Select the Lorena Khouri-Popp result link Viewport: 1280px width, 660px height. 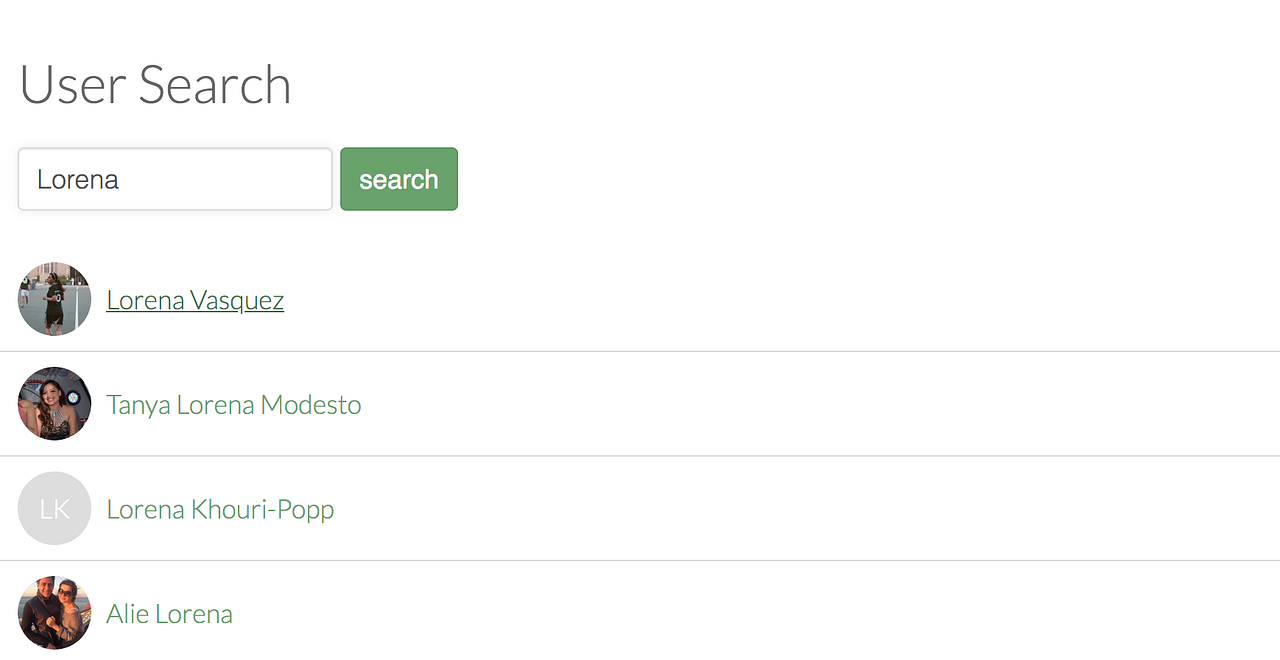220,509
